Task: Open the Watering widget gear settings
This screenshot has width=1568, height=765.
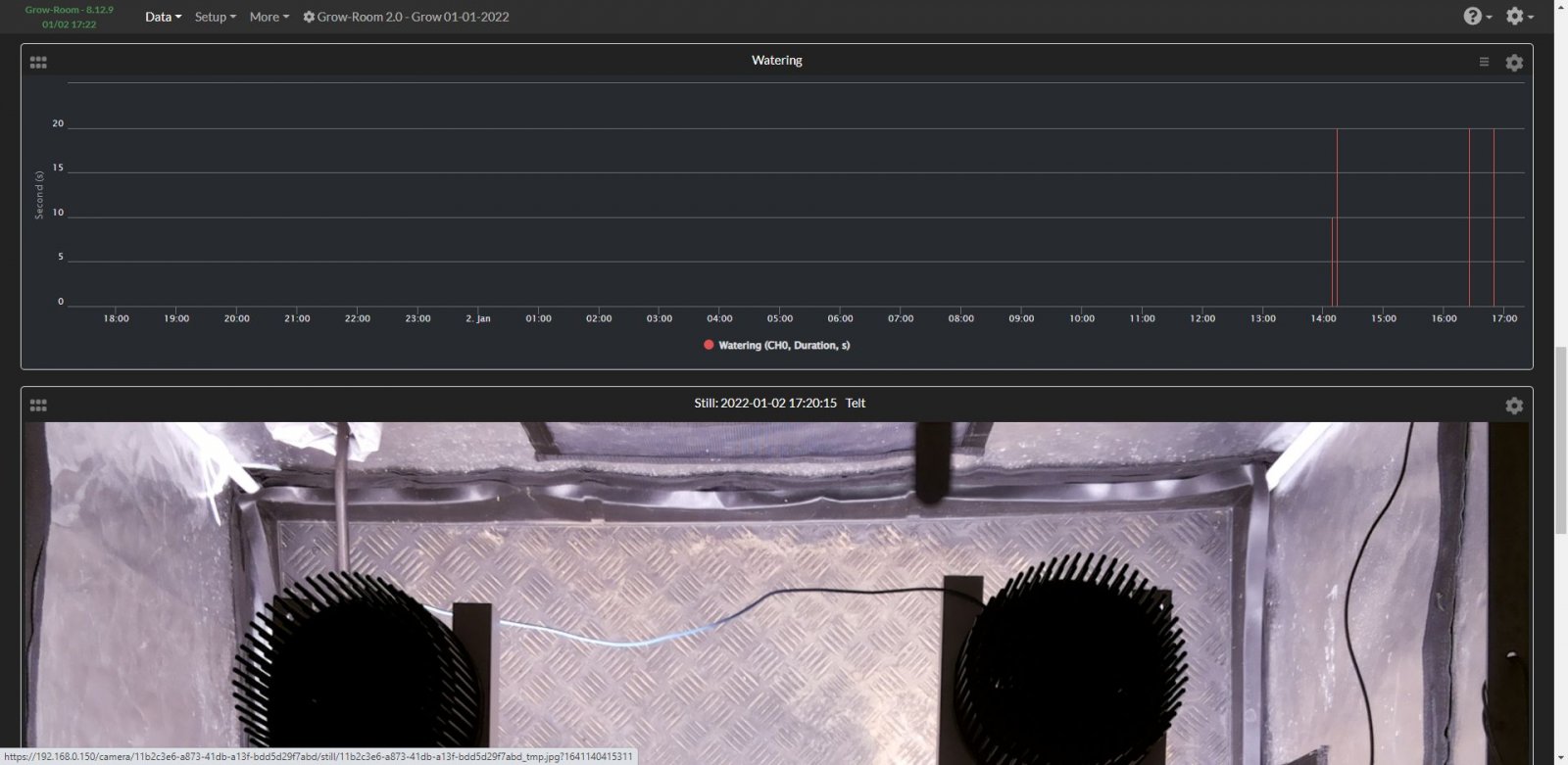Action: pyautogui.click(x=1514, y=63)
